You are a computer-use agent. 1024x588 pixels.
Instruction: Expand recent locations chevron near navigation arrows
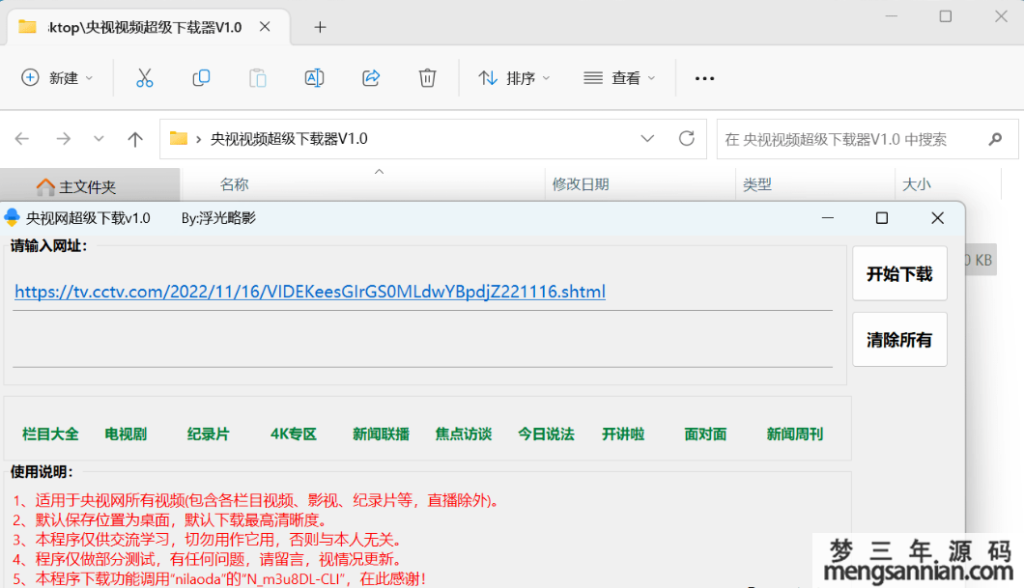99,139
